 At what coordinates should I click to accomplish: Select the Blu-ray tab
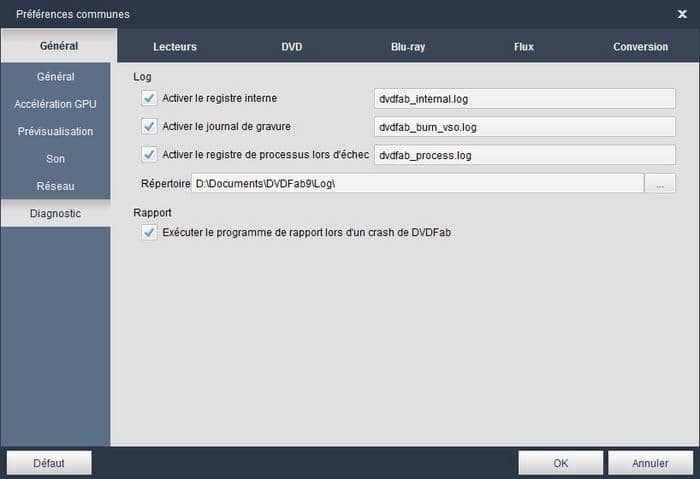(408, 46)
